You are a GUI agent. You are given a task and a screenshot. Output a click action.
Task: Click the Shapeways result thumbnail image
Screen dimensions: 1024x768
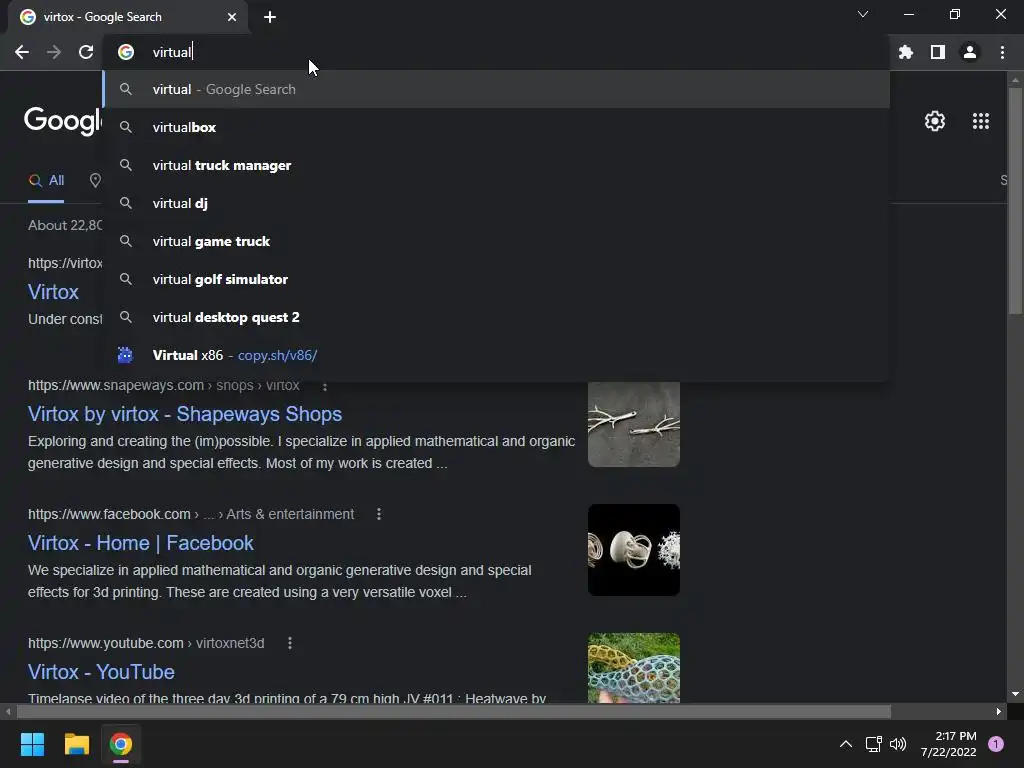click(633, 424)
